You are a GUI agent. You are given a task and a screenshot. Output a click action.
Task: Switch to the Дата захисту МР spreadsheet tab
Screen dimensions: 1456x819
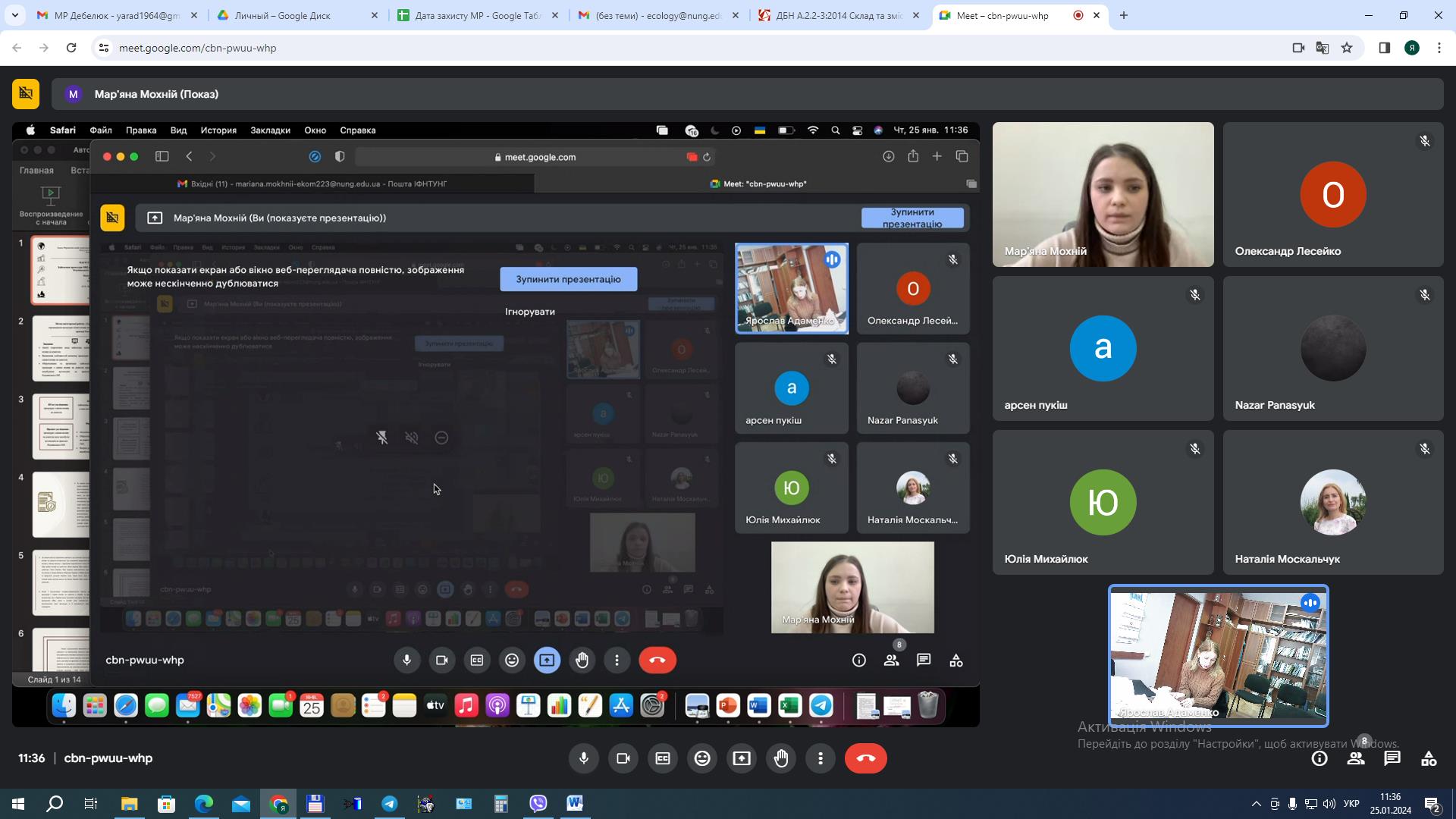(478, 15)
